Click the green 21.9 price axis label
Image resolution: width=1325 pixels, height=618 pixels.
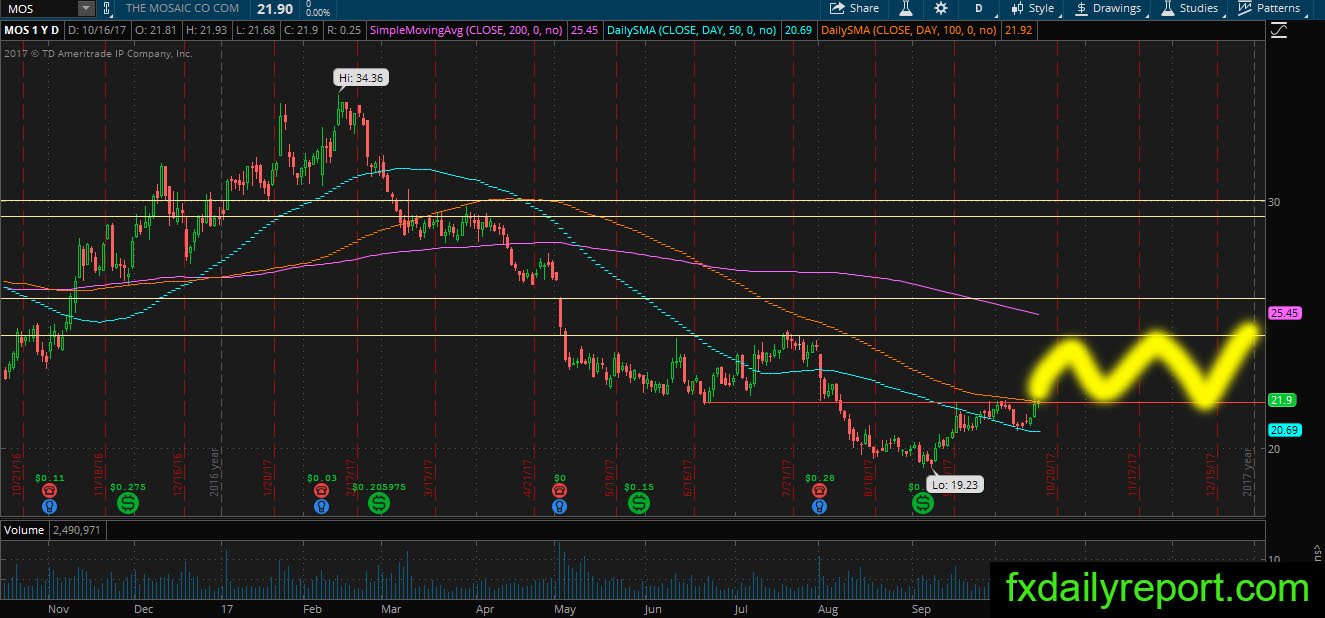(x=1280, y=400)
